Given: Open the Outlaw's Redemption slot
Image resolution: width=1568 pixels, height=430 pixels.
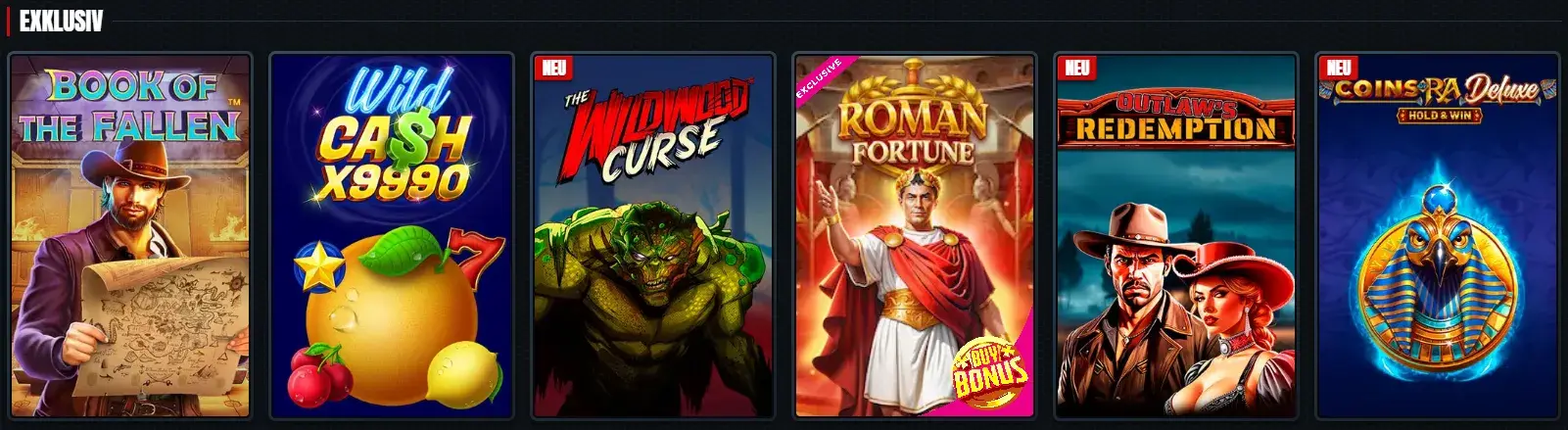Looking at the screenshot, I should 1176,235.
